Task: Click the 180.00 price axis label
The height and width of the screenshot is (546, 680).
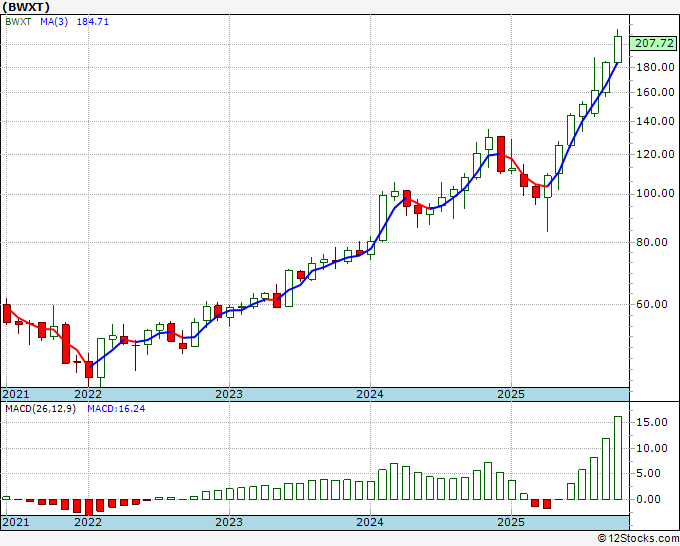Action: click(x=655, y=67)
